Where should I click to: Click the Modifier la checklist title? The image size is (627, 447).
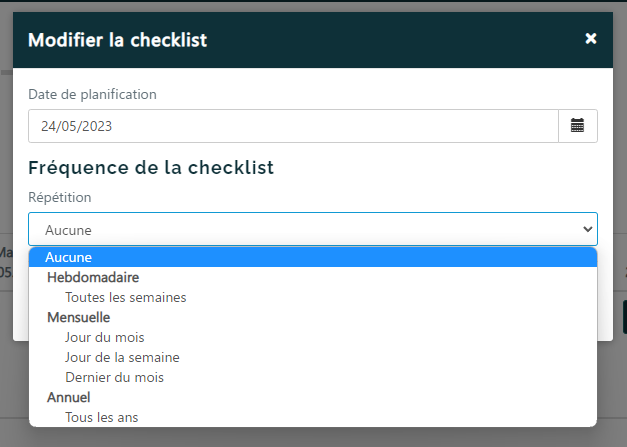tap(118, 40)
